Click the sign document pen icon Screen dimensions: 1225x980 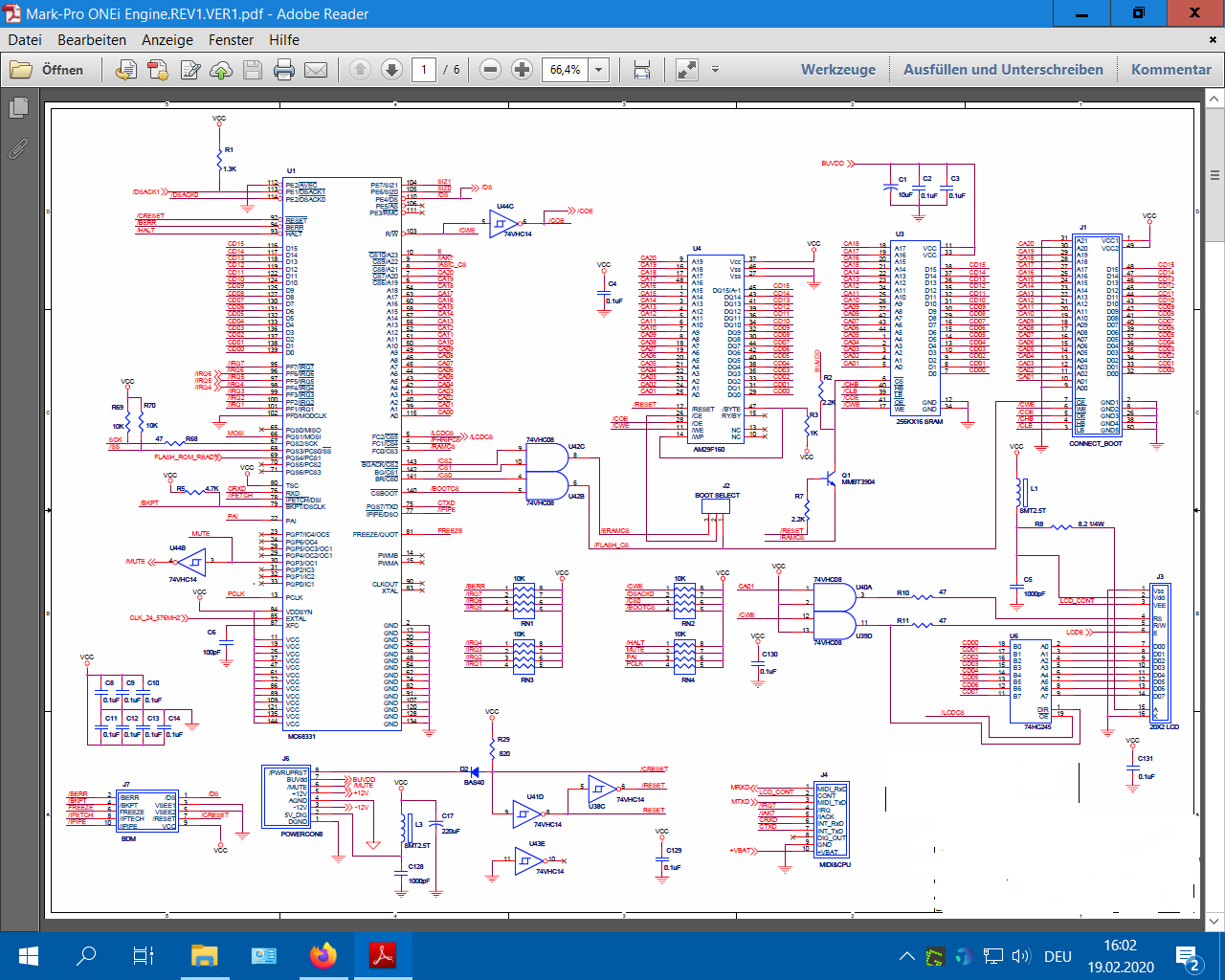click(x=190, y=70)
